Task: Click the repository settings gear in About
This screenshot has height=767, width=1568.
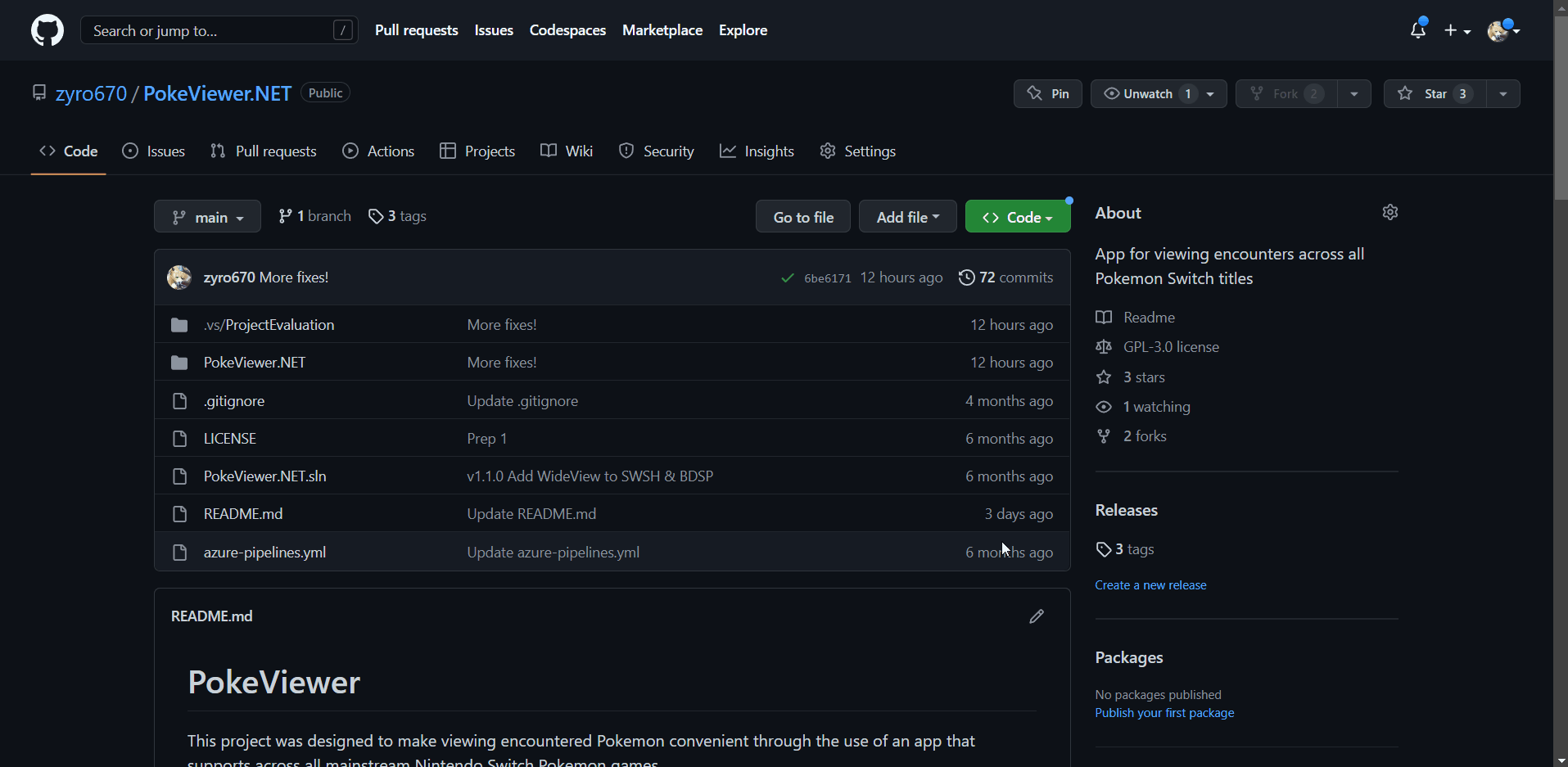Action: [1390, 212]
